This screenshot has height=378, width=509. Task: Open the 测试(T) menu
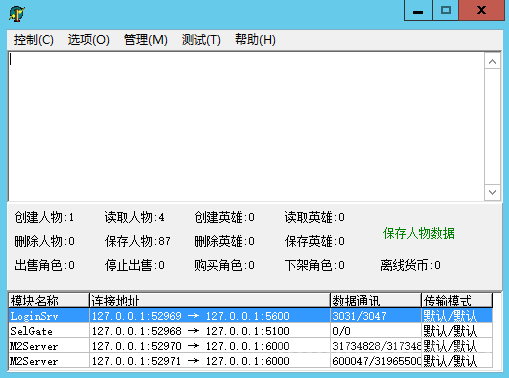pos(201,40)
